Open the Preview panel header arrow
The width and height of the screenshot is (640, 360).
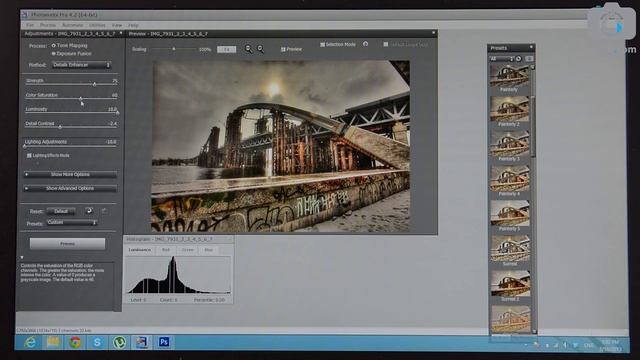pyautogui.click(x=433, y=33)
